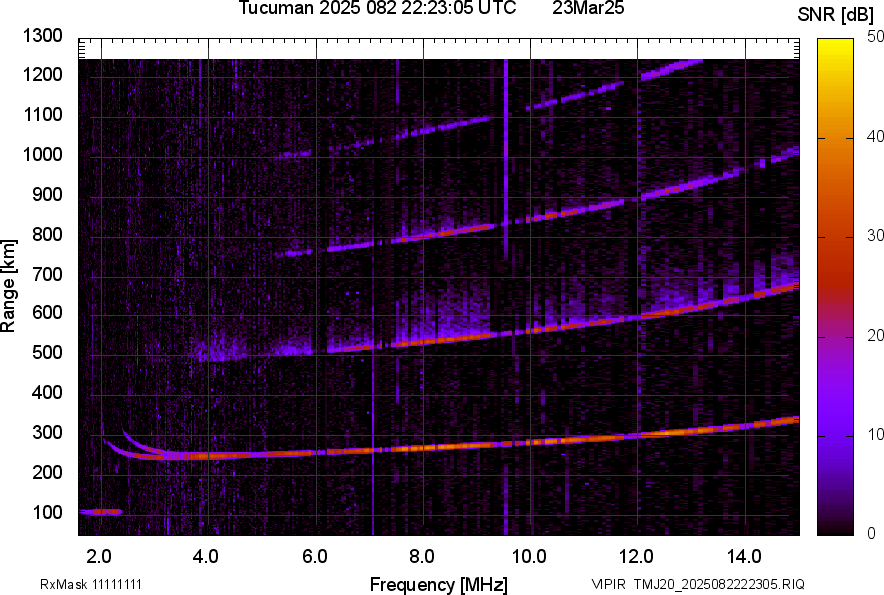Click the range tick label "700"
This screenshot has height=595, width=884.
coord(47,274)
